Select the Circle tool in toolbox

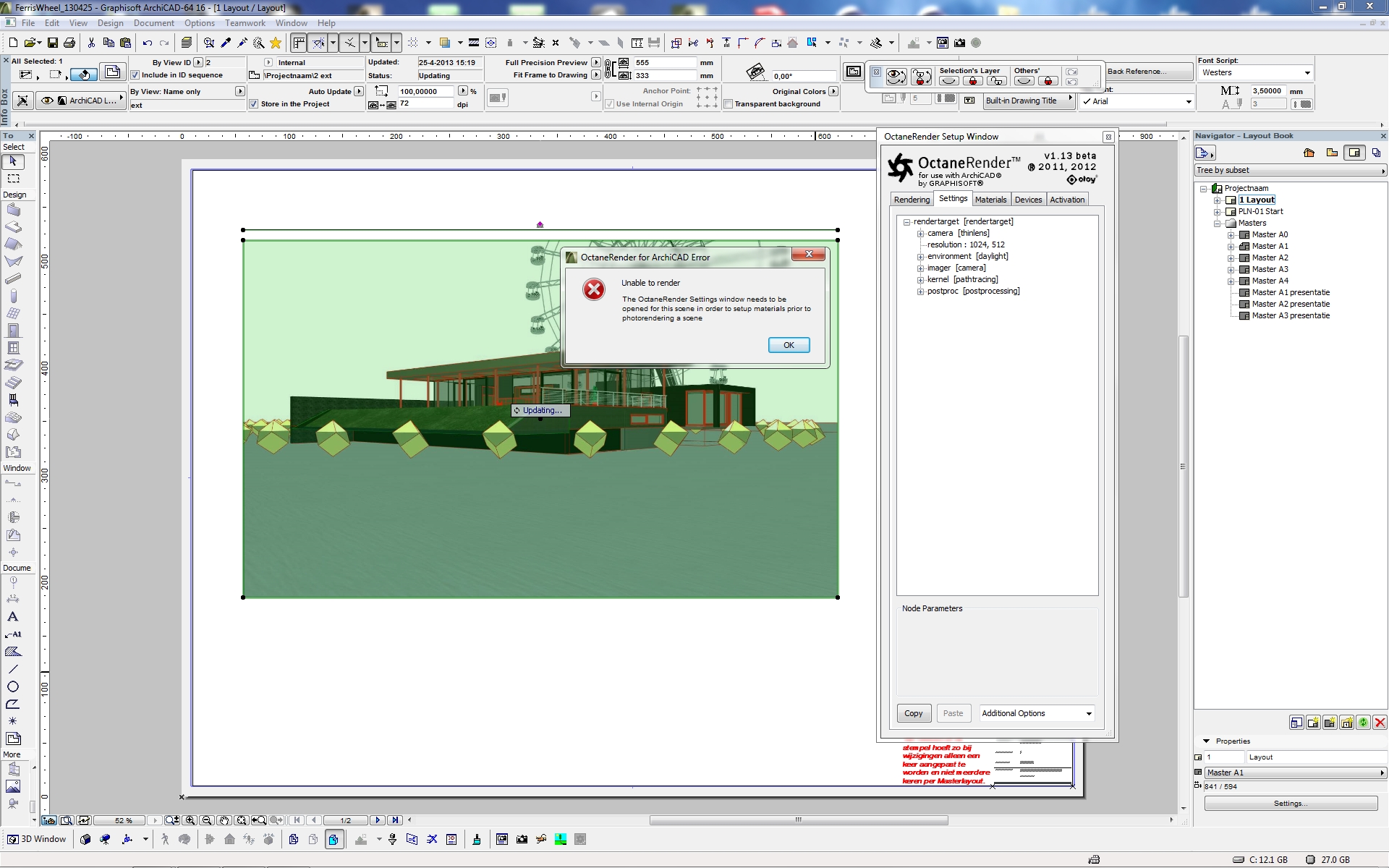pos(13,686)
